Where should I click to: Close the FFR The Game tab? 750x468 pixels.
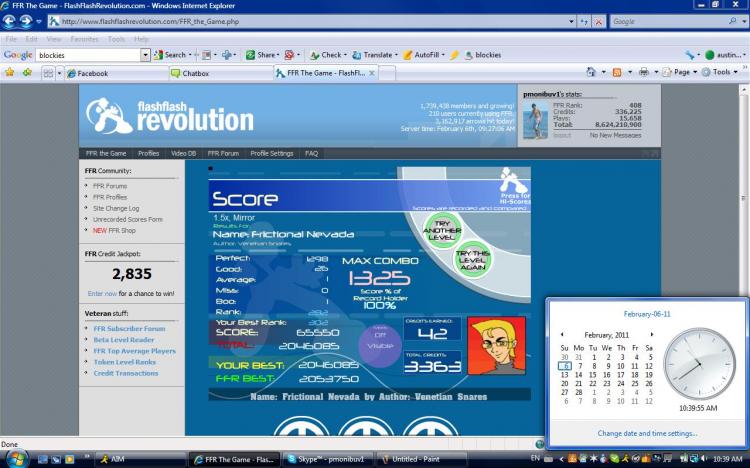tap(372, 73)
